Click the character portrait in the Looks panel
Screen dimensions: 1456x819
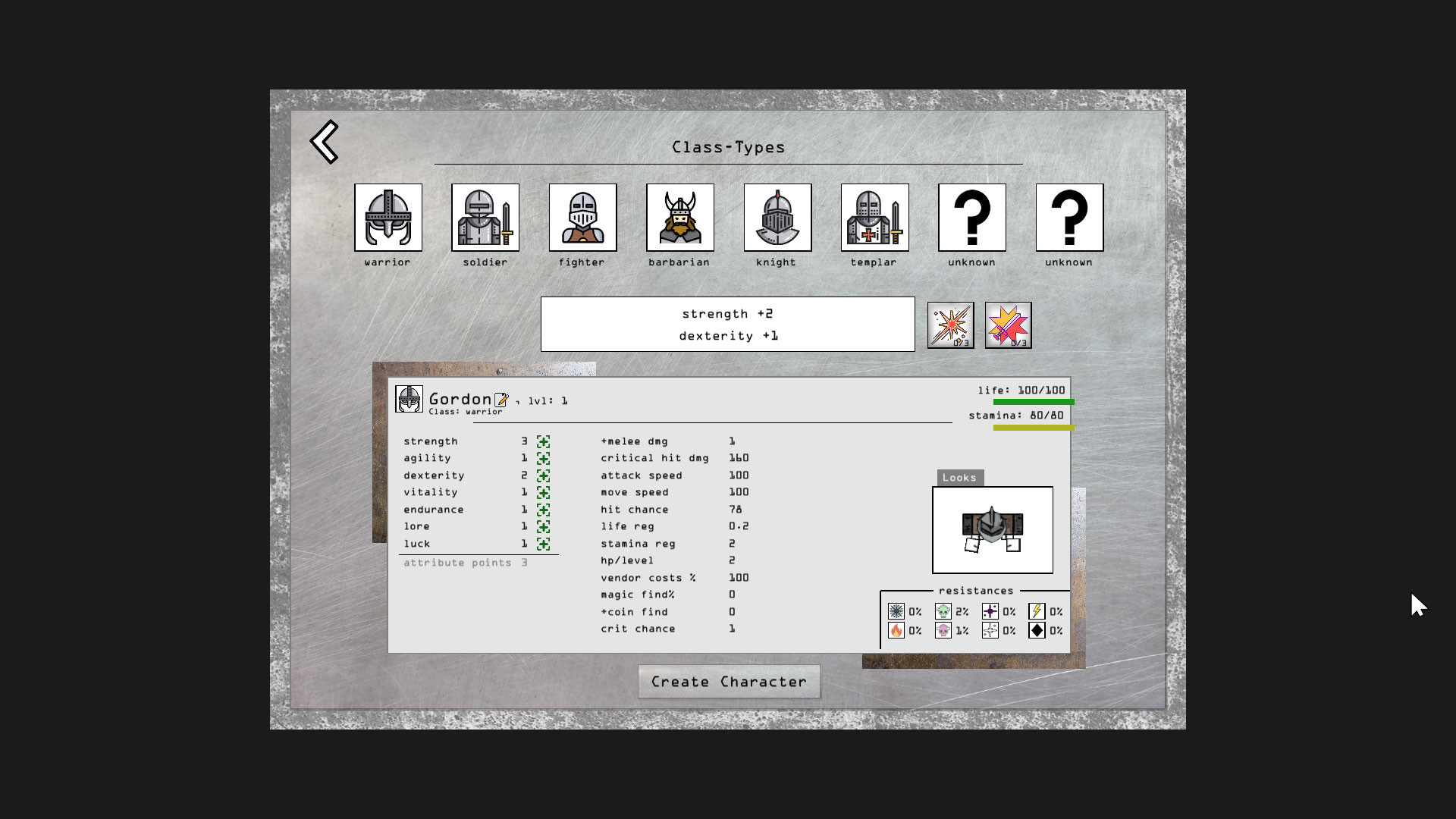click(993, 529)
